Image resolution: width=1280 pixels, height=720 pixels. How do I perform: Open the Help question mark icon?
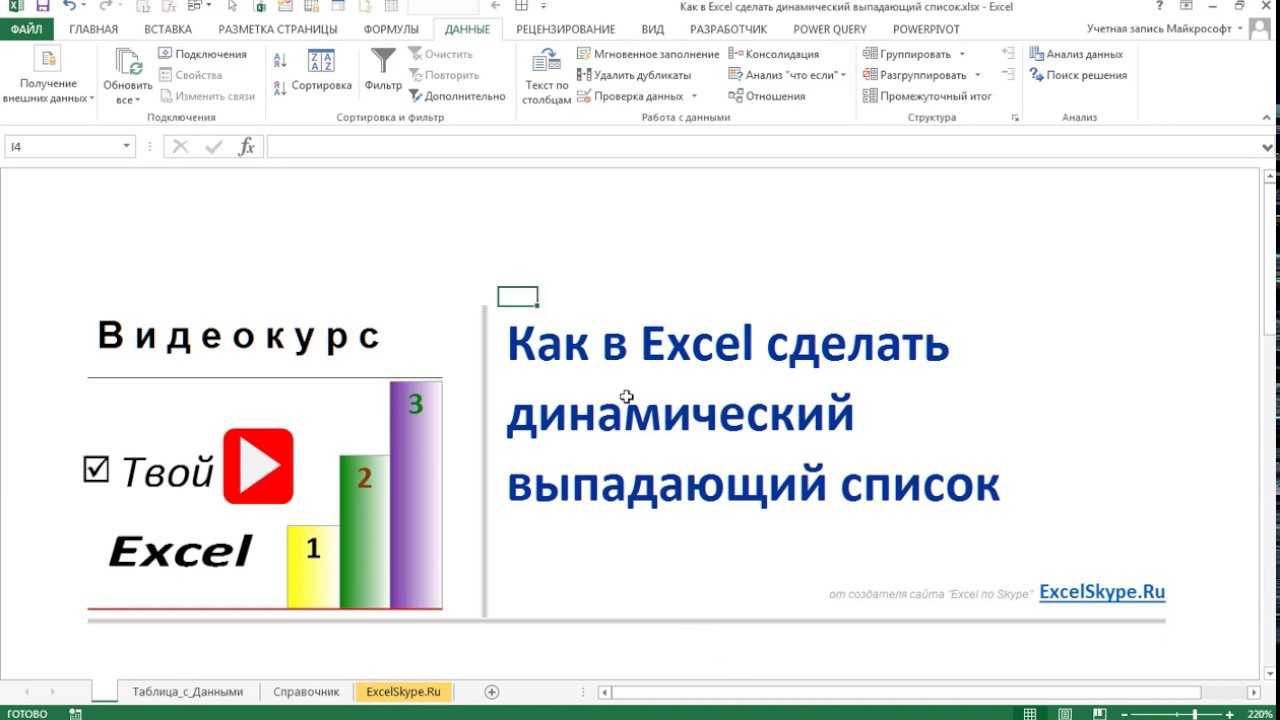point(1159,6)
